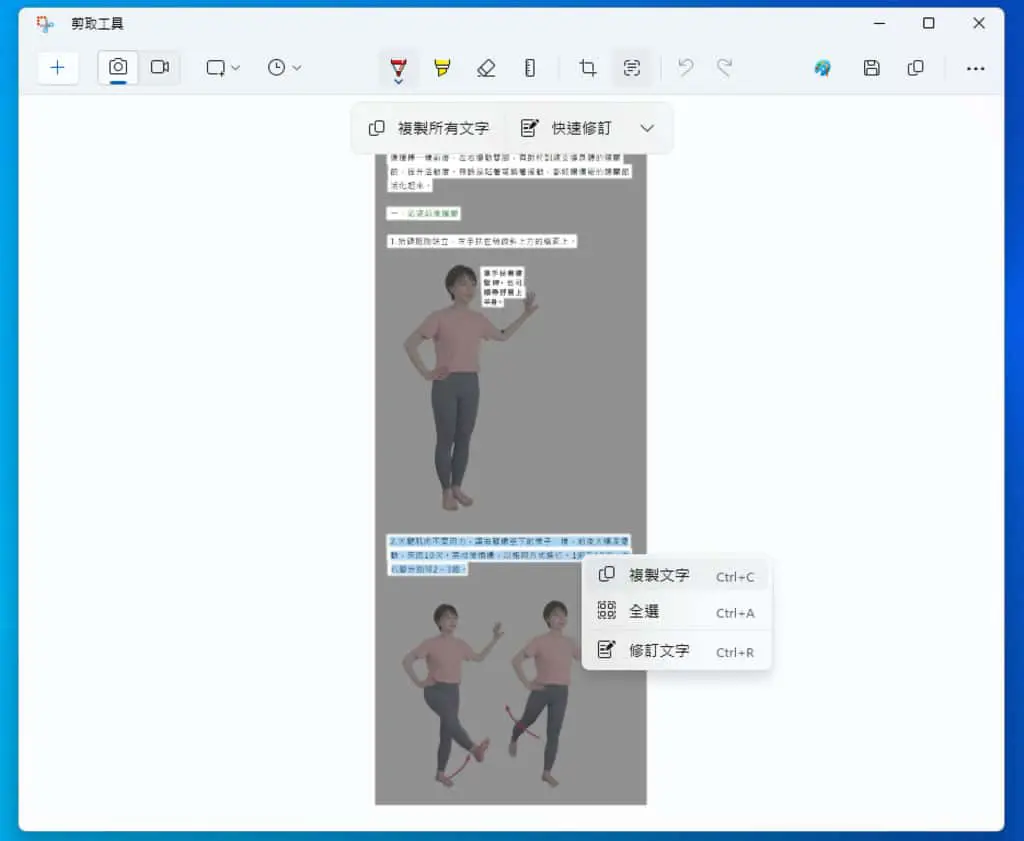Open the delay timer dropdown
Viewport: 1024px width, 841px height.
284,68
